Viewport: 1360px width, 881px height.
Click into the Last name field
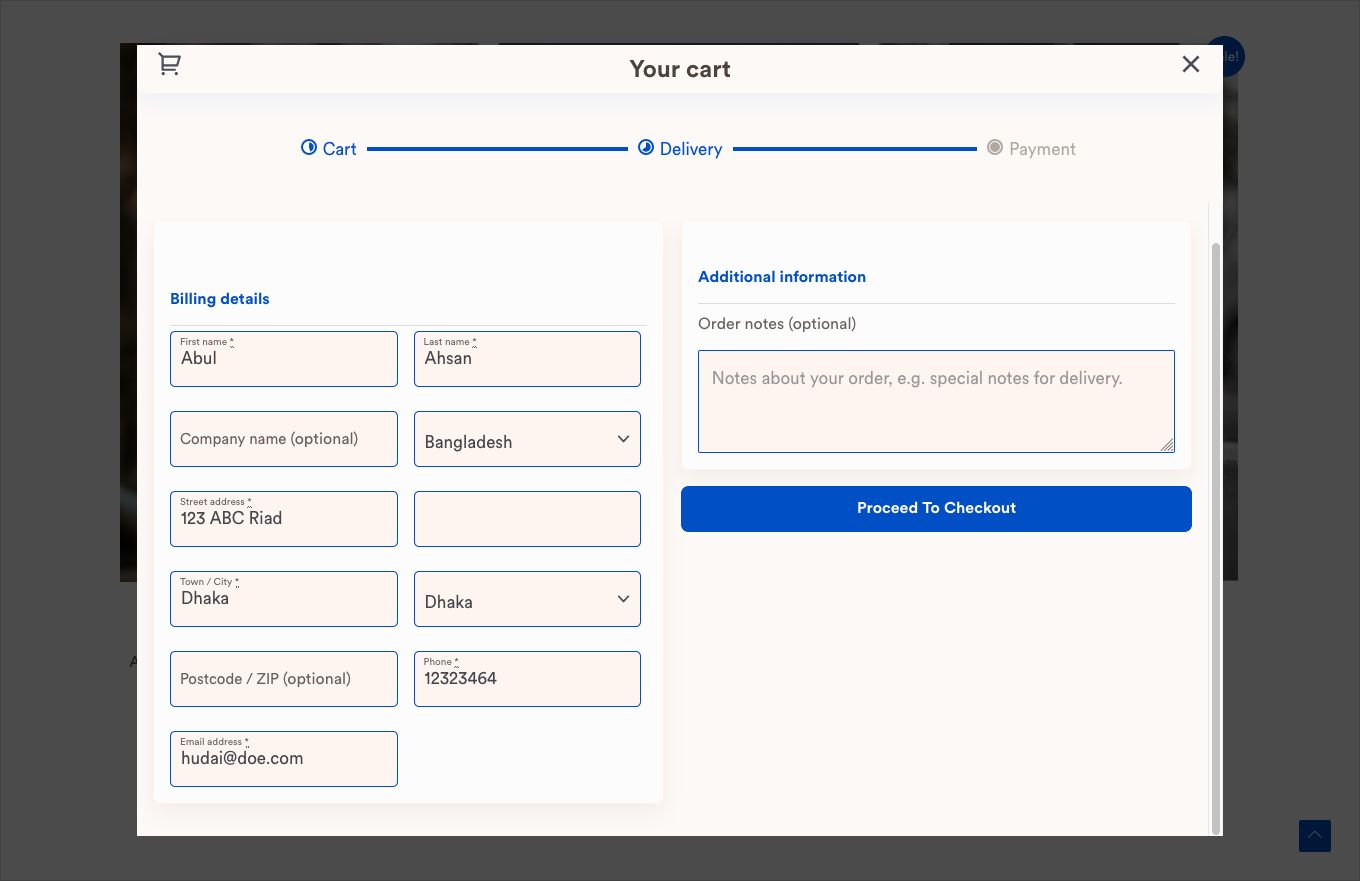tap(527, 359)
